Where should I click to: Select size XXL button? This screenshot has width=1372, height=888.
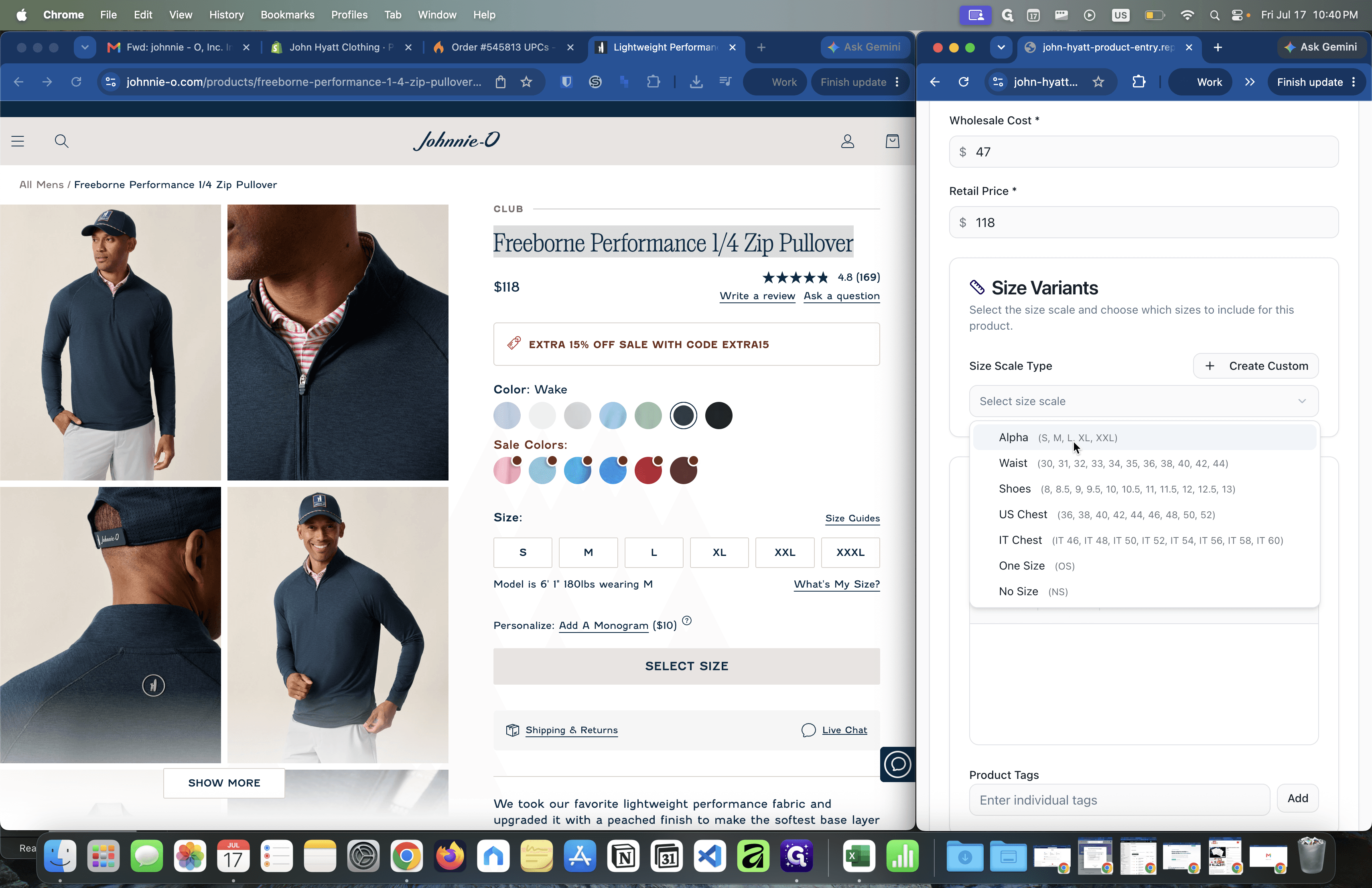[785, 552]
